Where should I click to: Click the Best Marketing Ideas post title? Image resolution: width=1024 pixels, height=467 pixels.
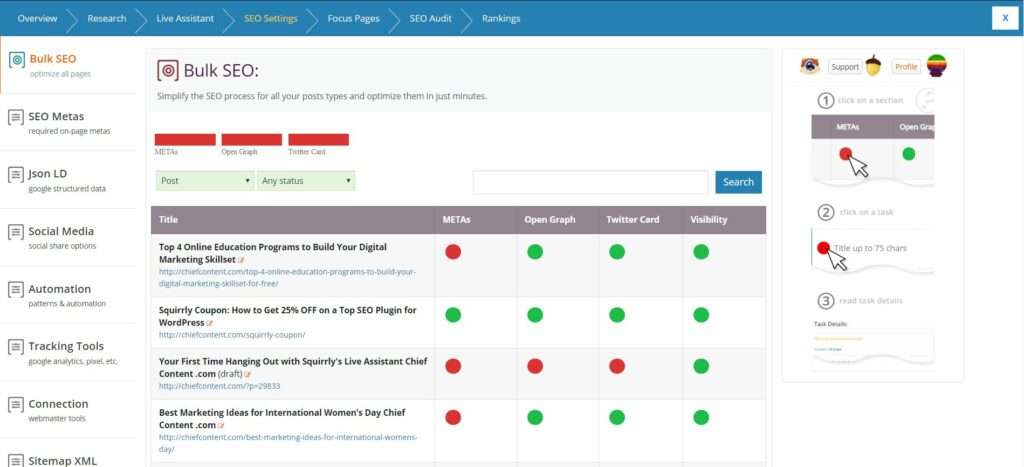[x=282, y=419]
